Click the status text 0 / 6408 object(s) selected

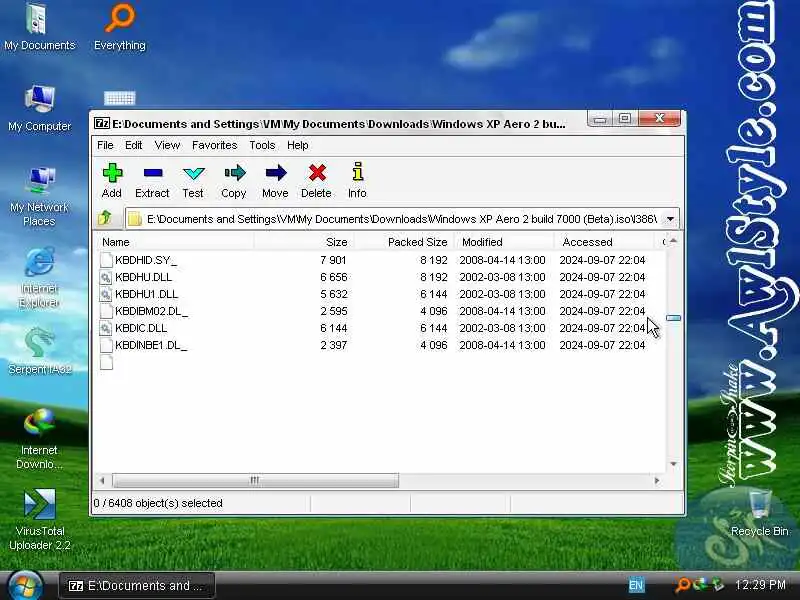[158, 504]
